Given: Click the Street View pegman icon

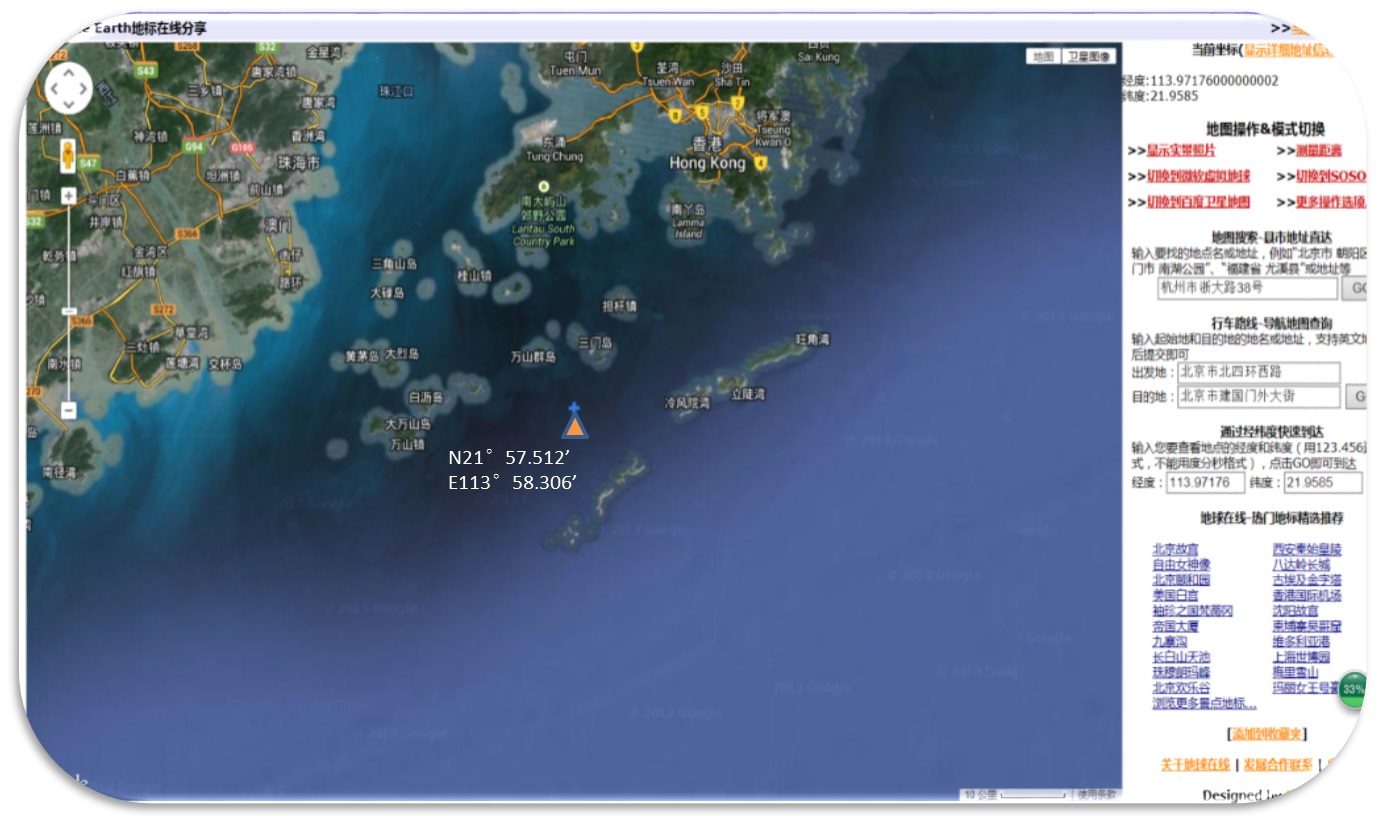Looking at the screenshot, I should [x=69, y=157].
